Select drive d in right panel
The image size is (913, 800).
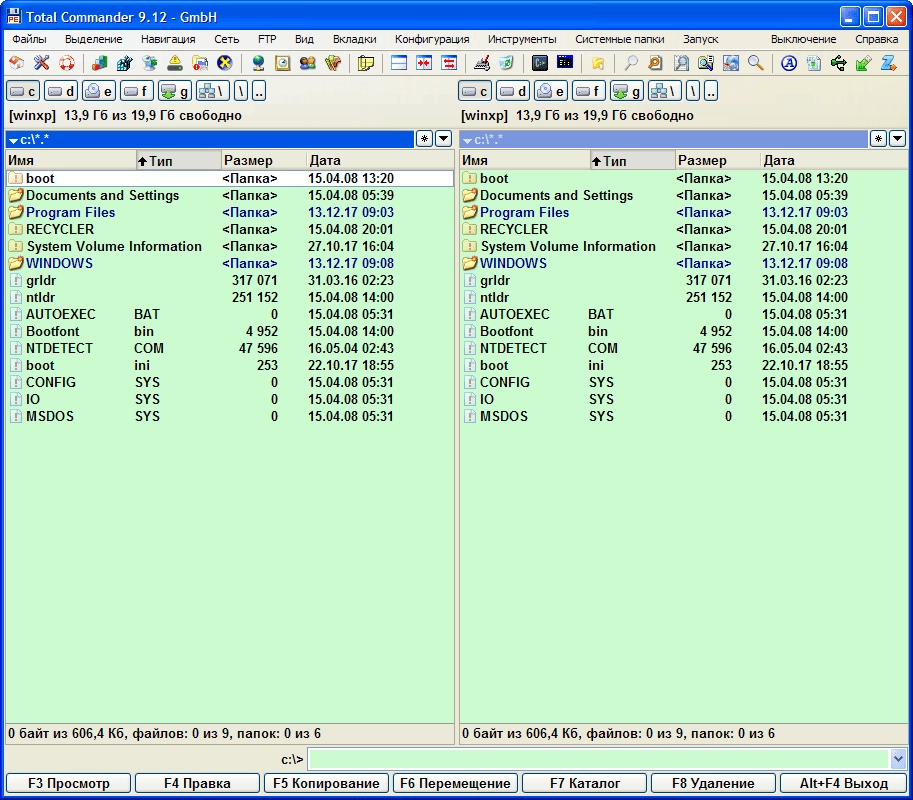pos(513,91)
